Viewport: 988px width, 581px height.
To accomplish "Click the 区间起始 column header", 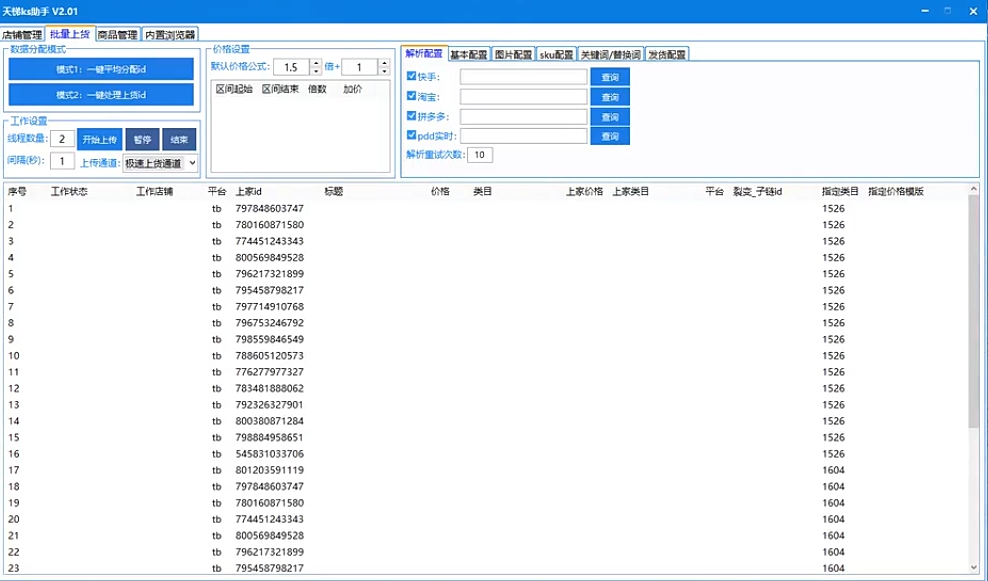I will click(x=234, y=89).
